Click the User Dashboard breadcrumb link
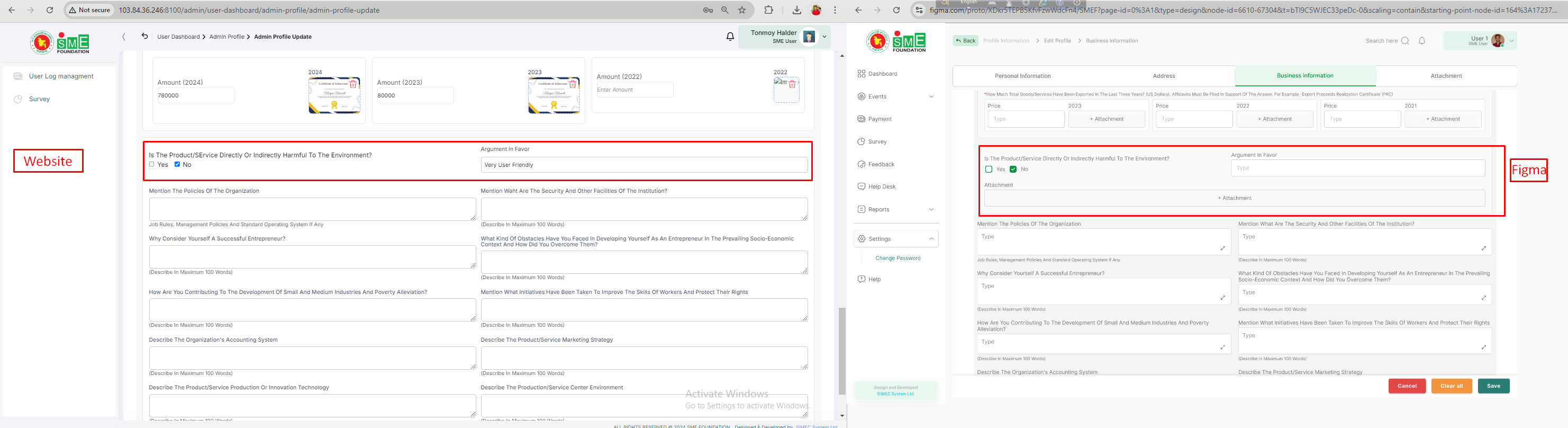 (178, 37)
